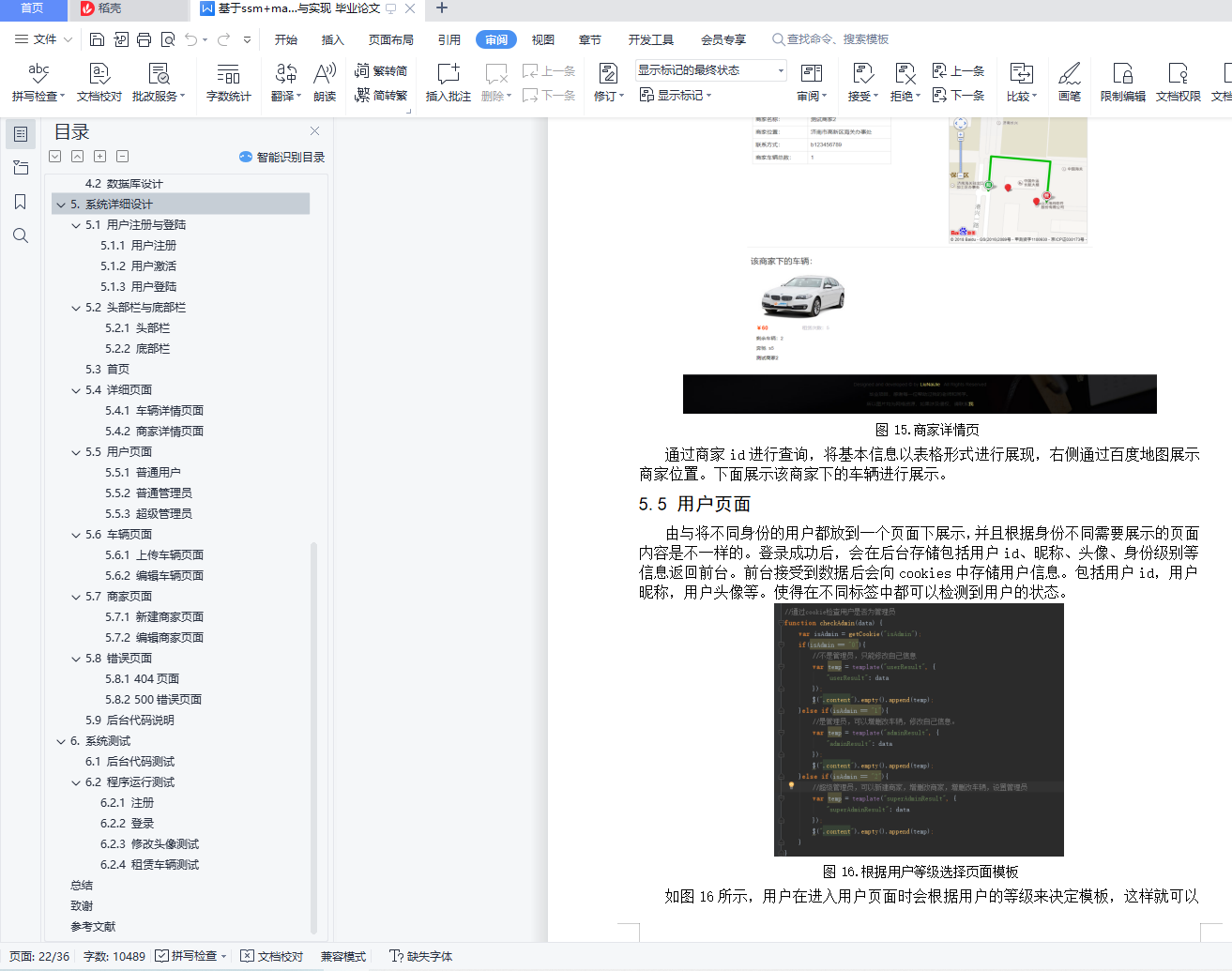
Task: Convert text with 繁转简
Action: coord(381,71)
